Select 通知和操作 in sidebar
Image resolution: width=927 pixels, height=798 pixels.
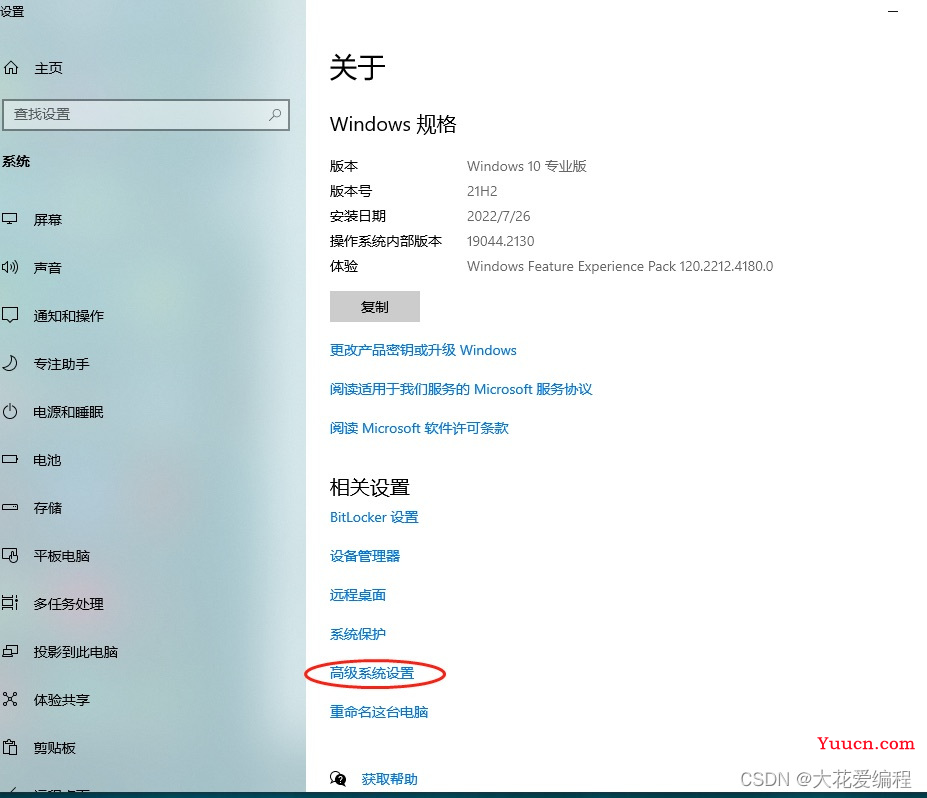point(69,316)
